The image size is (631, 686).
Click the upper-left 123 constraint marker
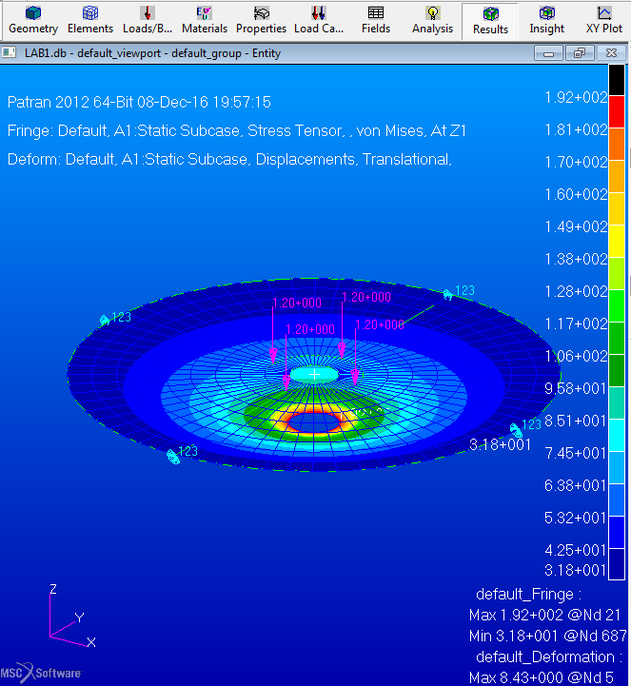116,318
